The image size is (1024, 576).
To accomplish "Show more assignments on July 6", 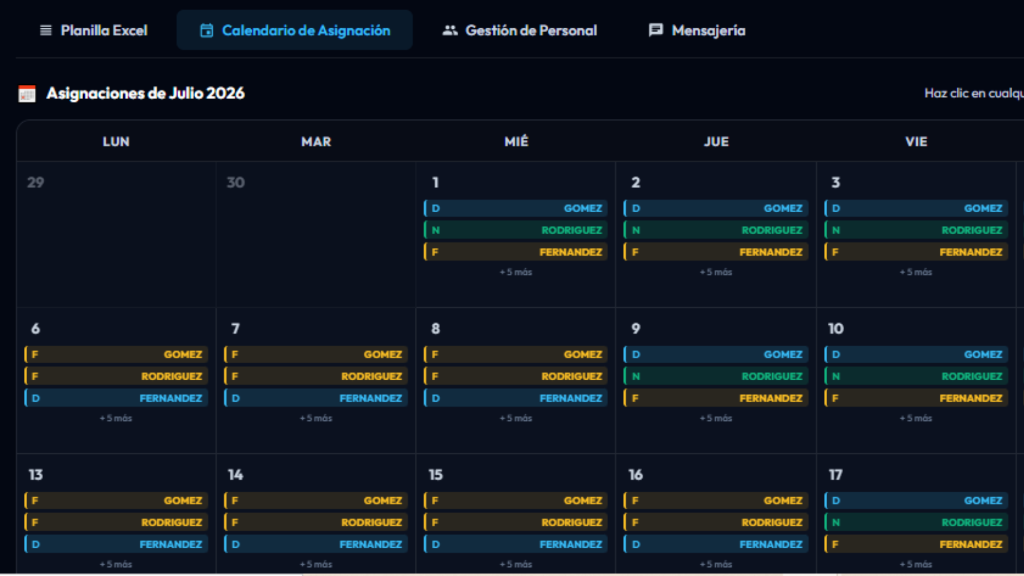I will [116, 419].
